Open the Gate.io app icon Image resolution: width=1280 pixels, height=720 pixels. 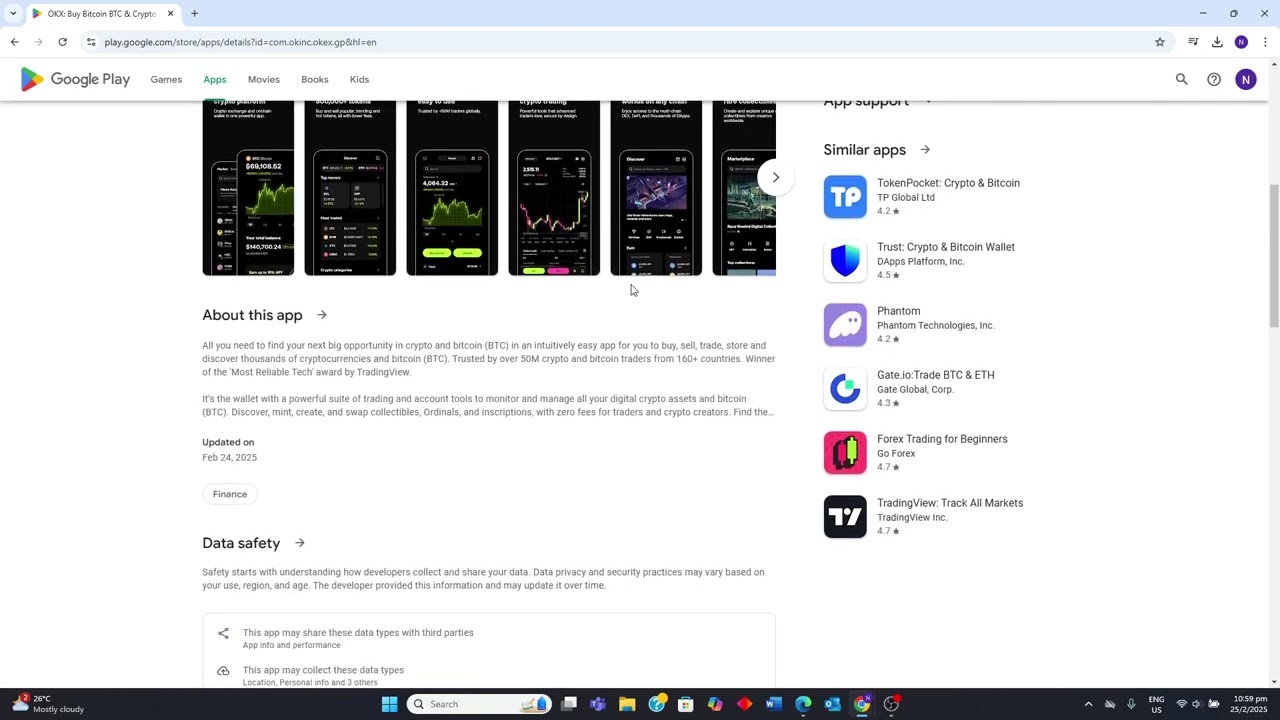pyautogui.click(x=845, y=389)
